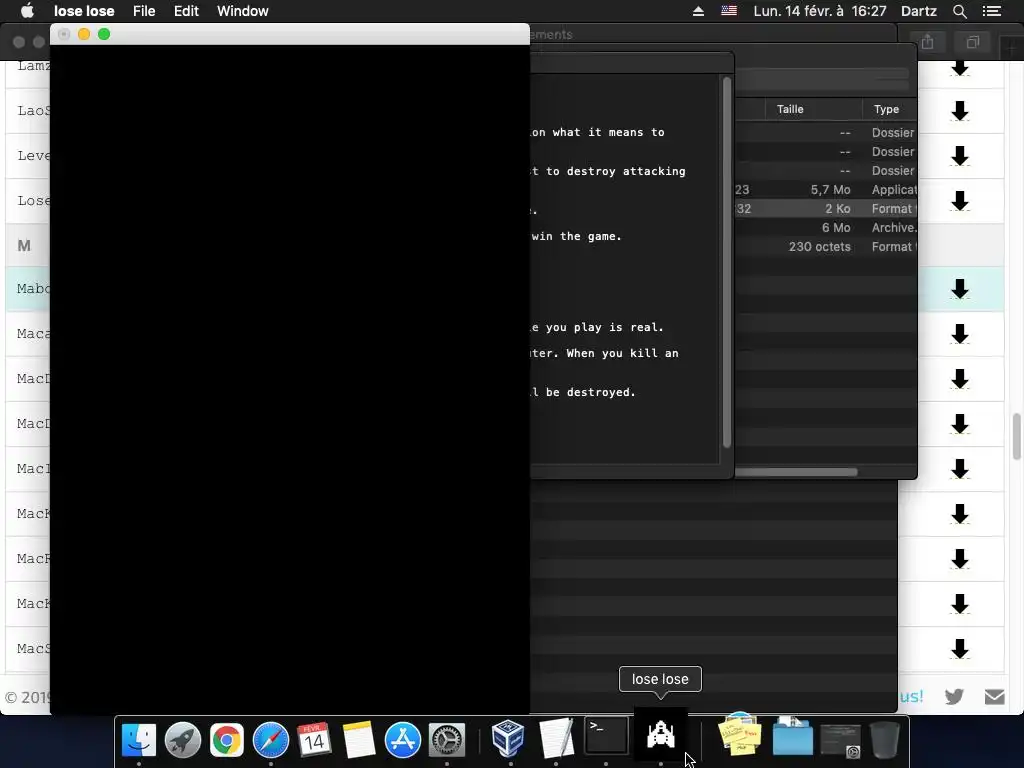Open Finder from the Dock

tap(138, 740)
